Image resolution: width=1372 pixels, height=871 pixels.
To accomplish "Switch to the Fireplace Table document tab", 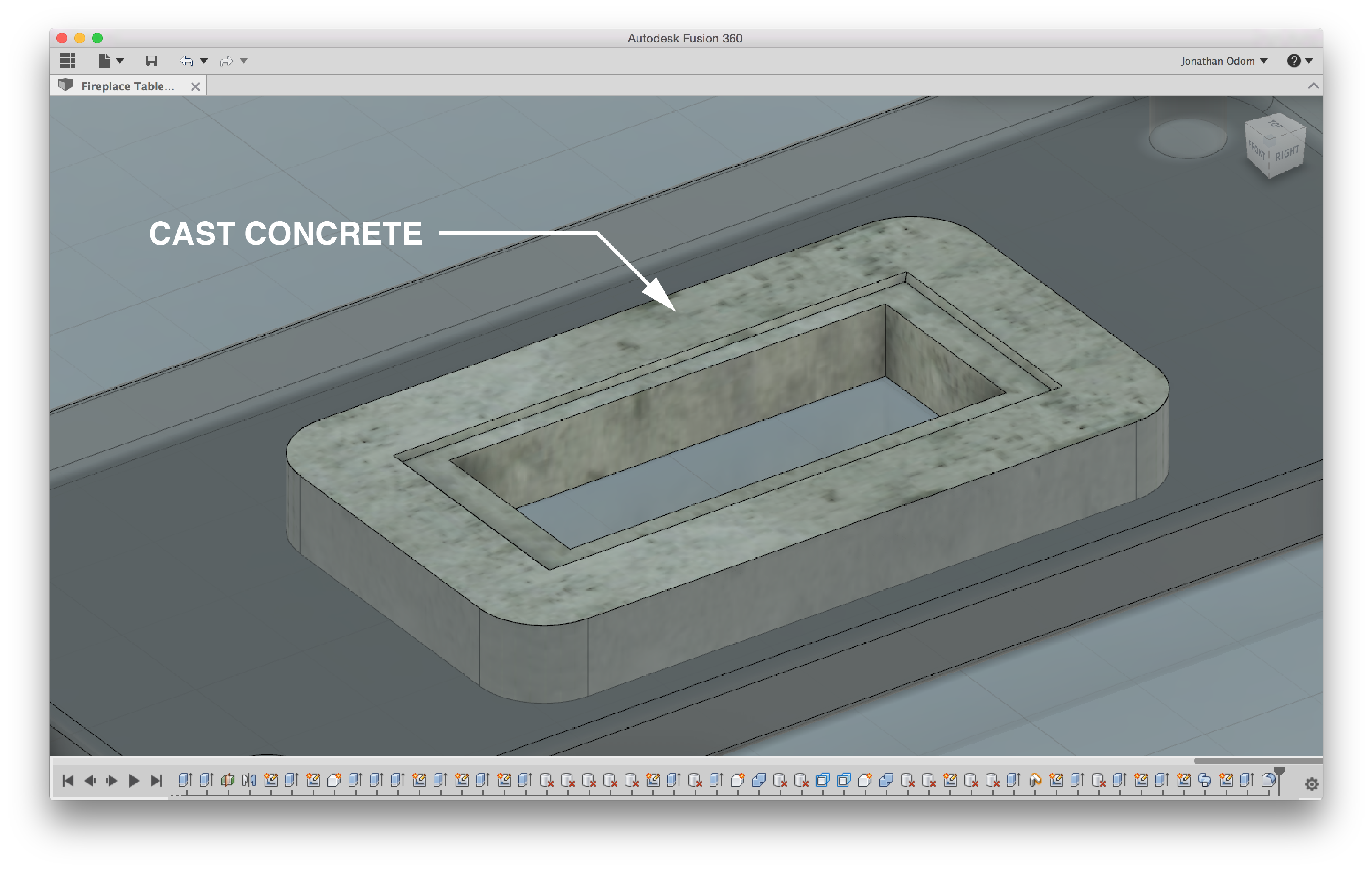I will pos(127,86).
